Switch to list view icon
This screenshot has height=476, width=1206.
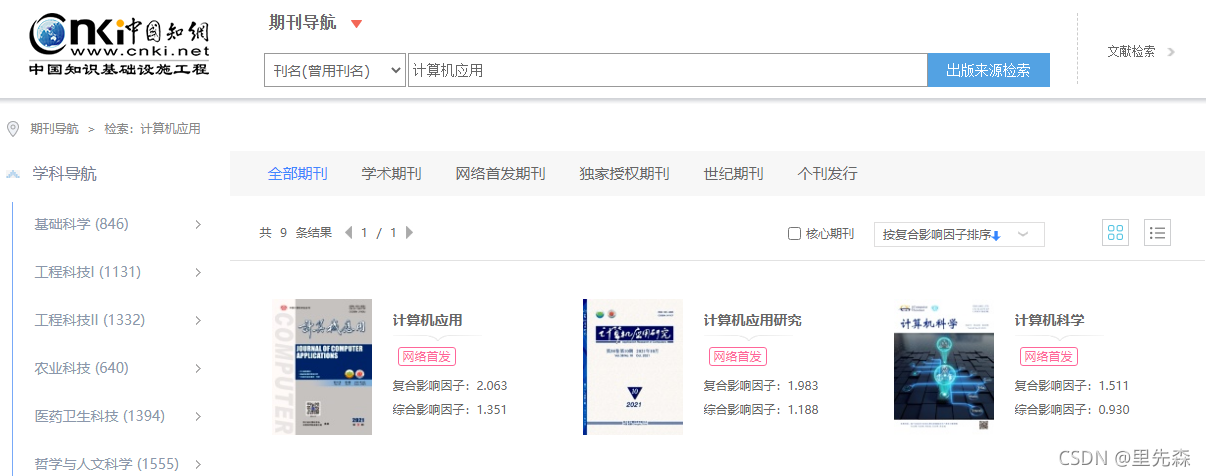click(1158, 233)
